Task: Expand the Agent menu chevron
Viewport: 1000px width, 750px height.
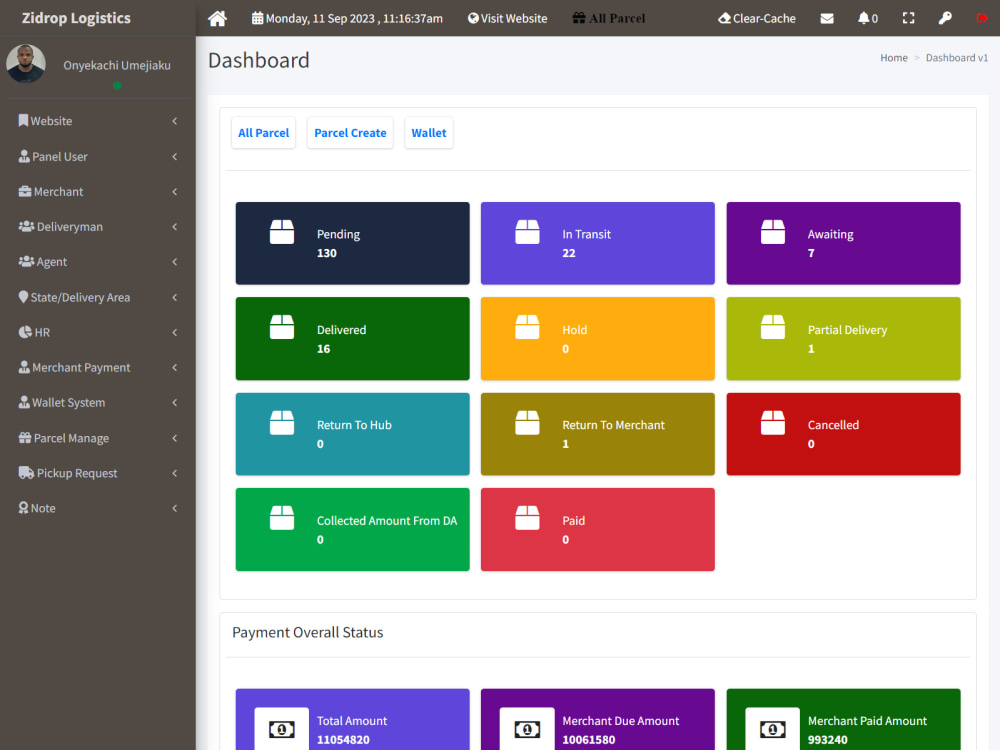Action: click(x=175, y=262)
